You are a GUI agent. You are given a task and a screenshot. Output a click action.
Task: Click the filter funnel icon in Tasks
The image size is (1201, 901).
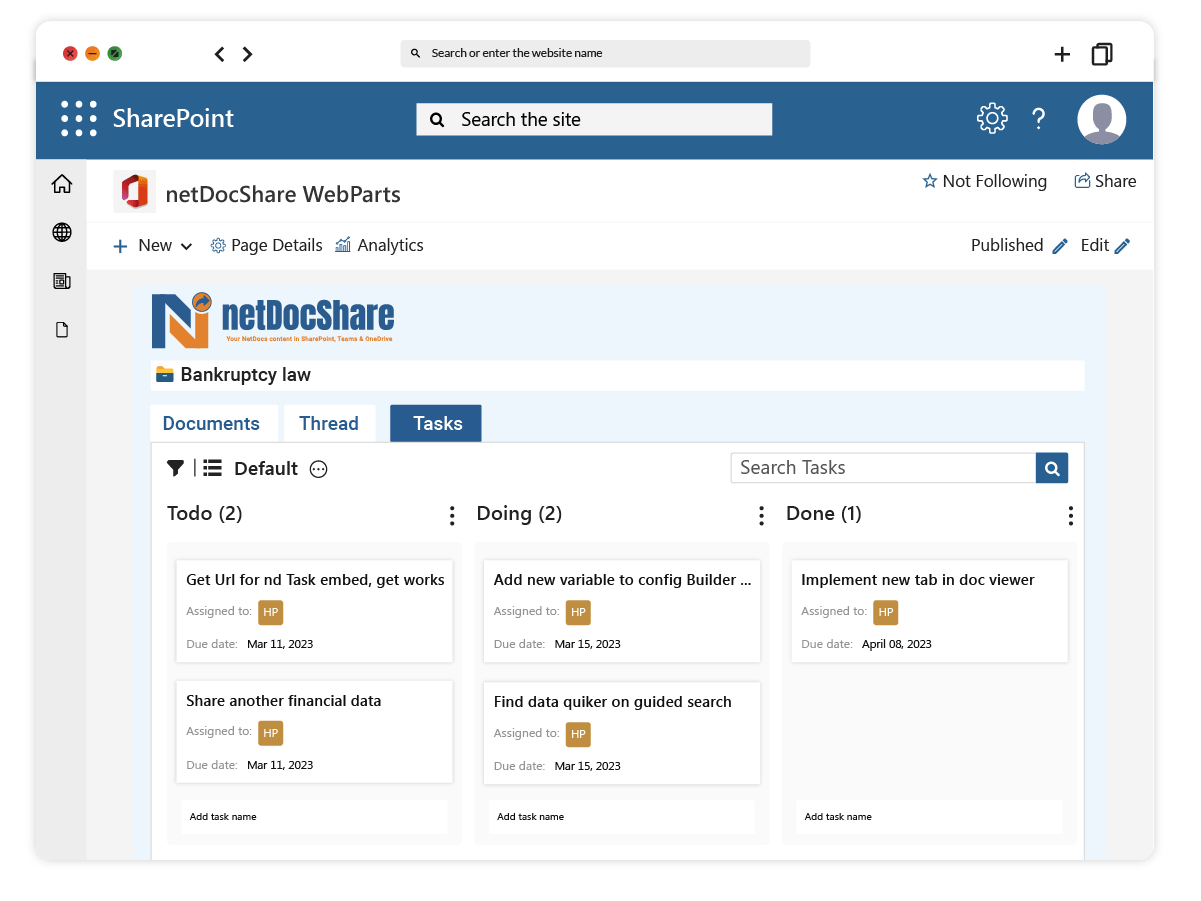(175, 468)
